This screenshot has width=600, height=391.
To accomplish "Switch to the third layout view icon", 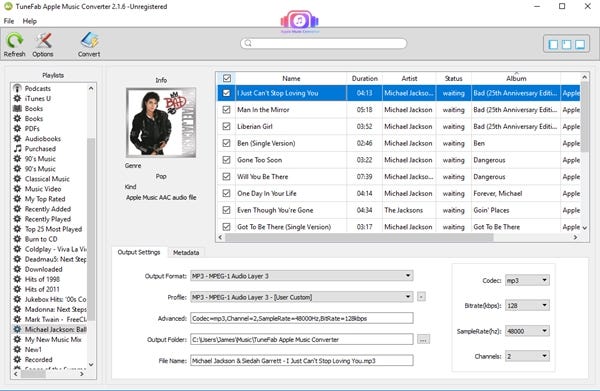I will tap(580, 45).
